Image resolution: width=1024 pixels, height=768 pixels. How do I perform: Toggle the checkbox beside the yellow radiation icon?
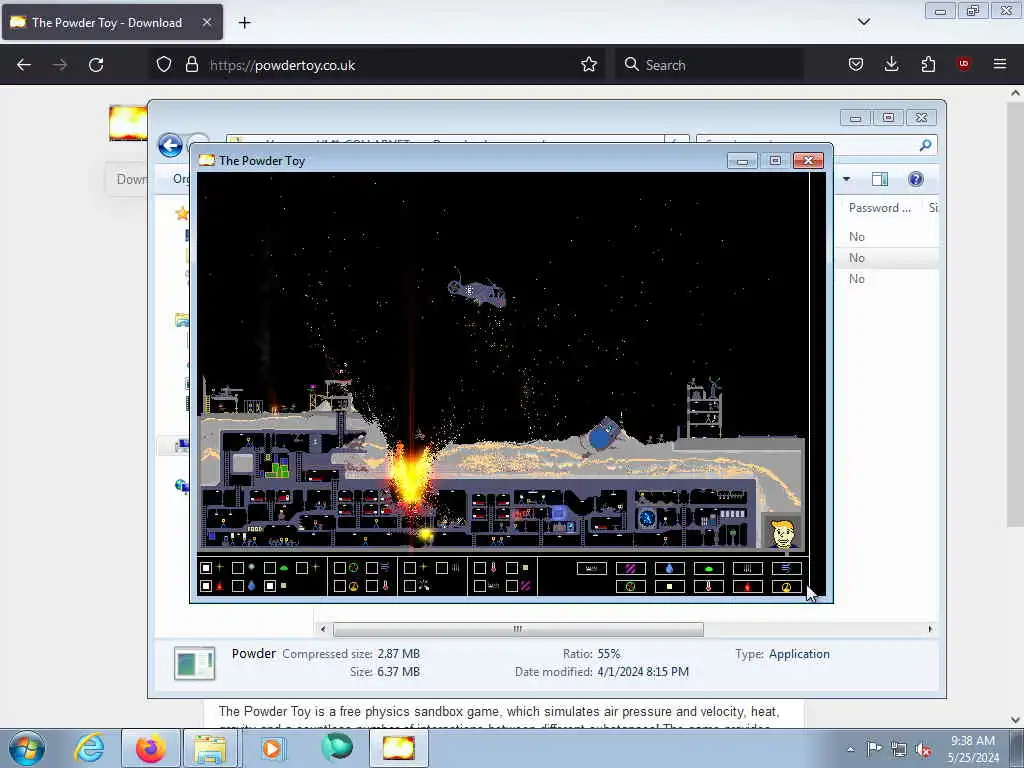click(340, 586)
